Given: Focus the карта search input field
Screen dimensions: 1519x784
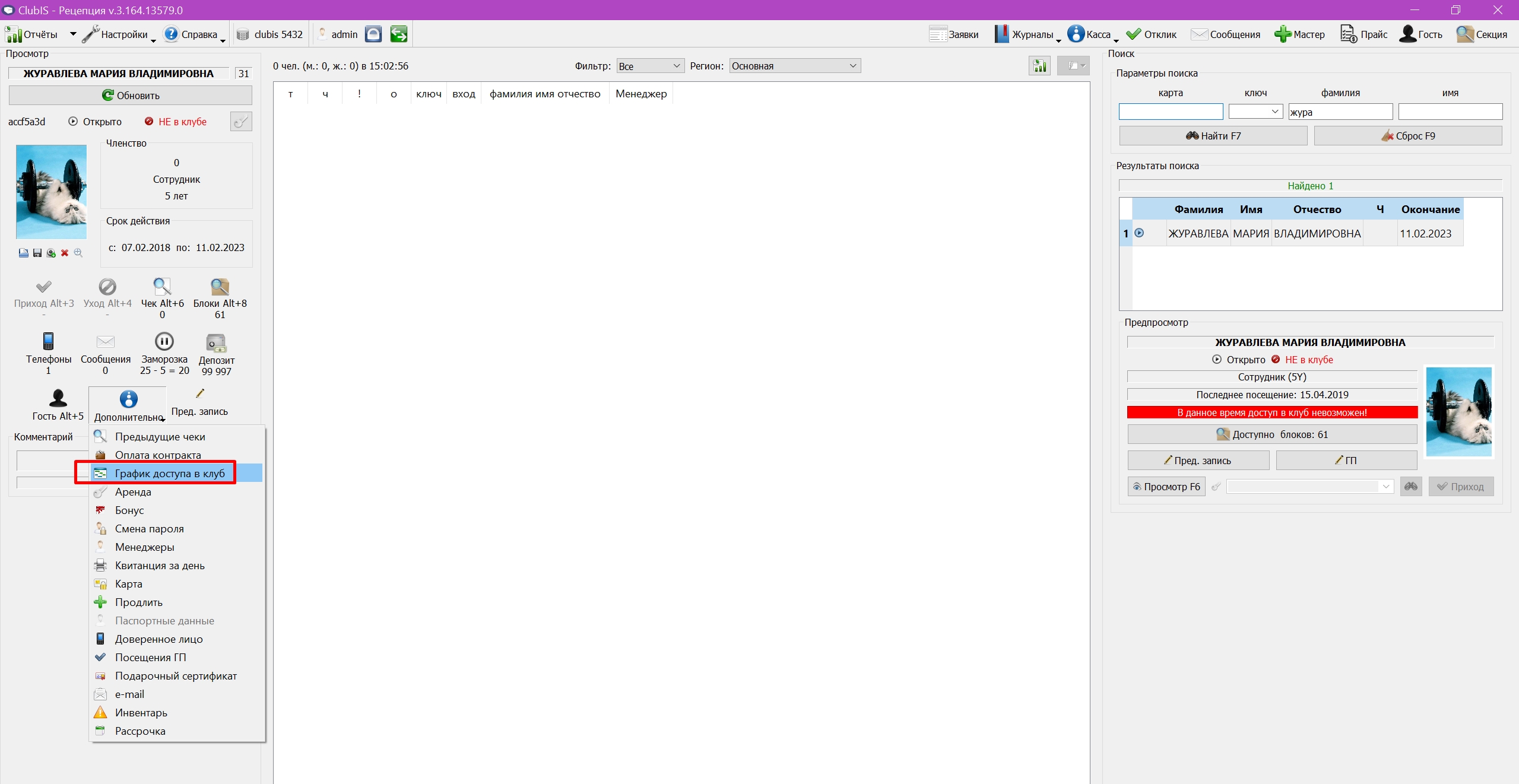Looking at the screenshot, I should (1171, 112).
